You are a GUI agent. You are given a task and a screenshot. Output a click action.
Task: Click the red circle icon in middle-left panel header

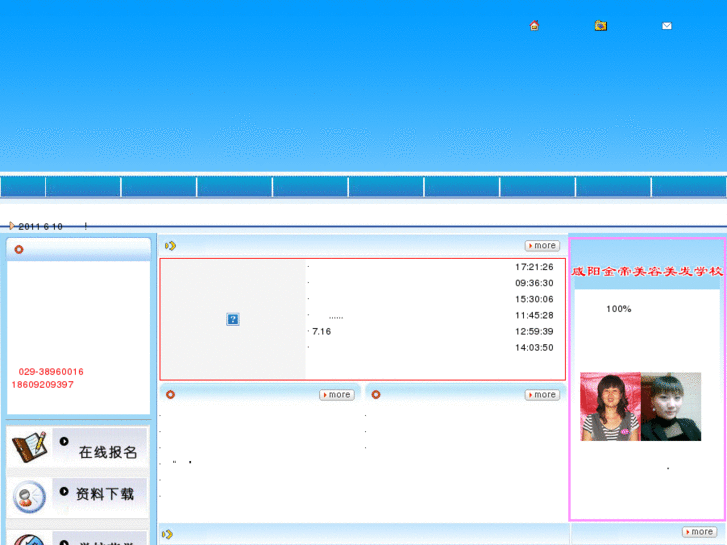pyautogui.click(x=170, y=394)
